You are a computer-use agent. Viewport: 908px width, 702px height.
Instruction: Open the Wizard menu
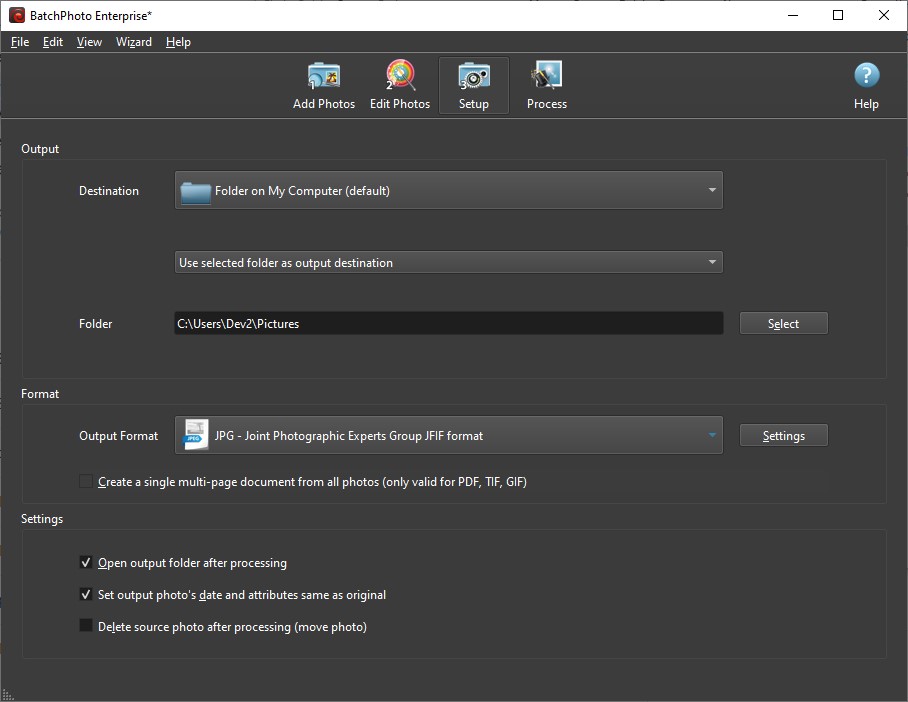tap(134, 42)
